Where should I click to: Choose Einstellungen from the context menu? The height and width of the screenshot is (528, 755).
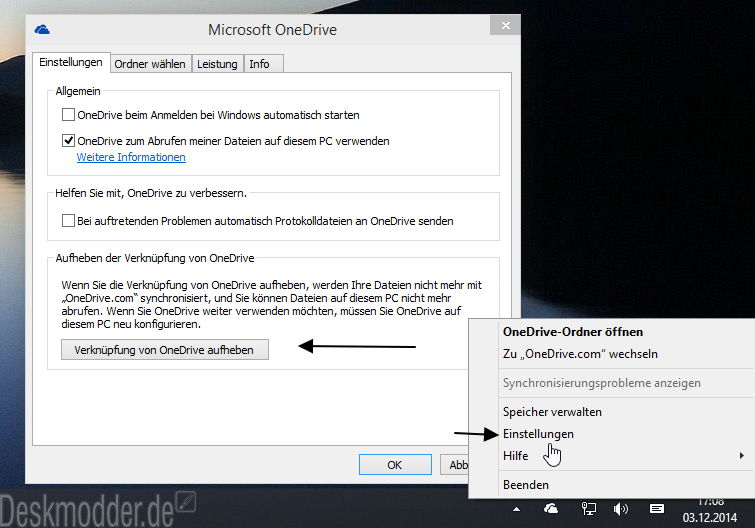[x=538, y=434]
